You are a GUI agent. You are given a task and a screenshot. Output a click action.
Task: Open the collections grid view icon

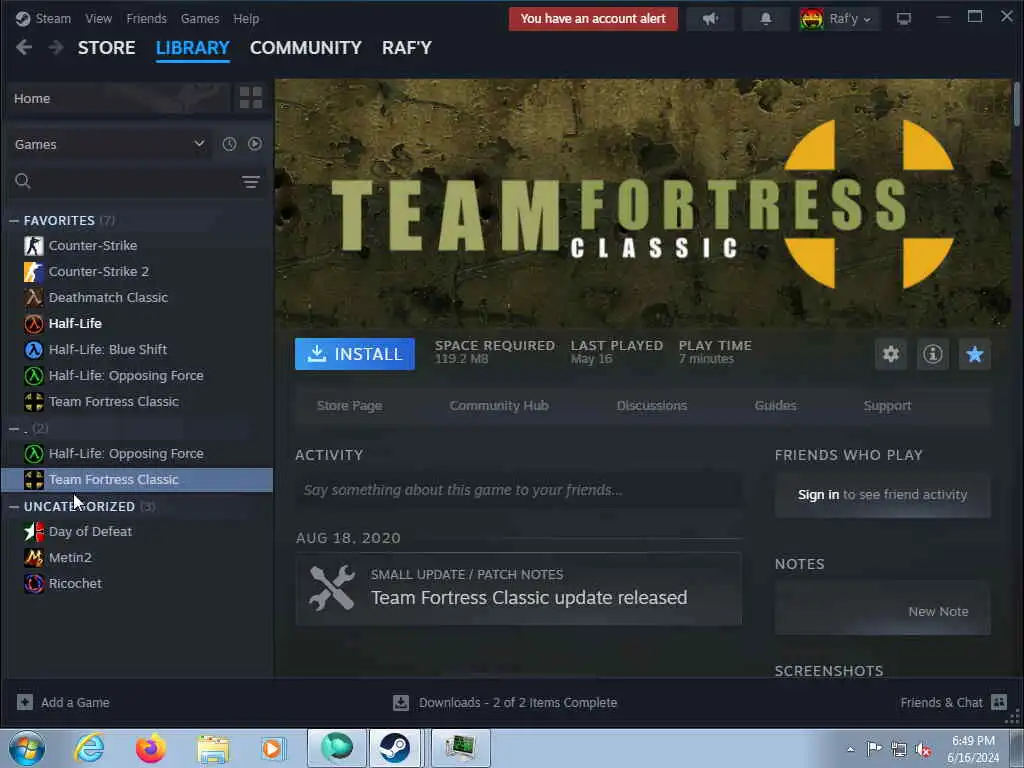(x=251, y=98)
